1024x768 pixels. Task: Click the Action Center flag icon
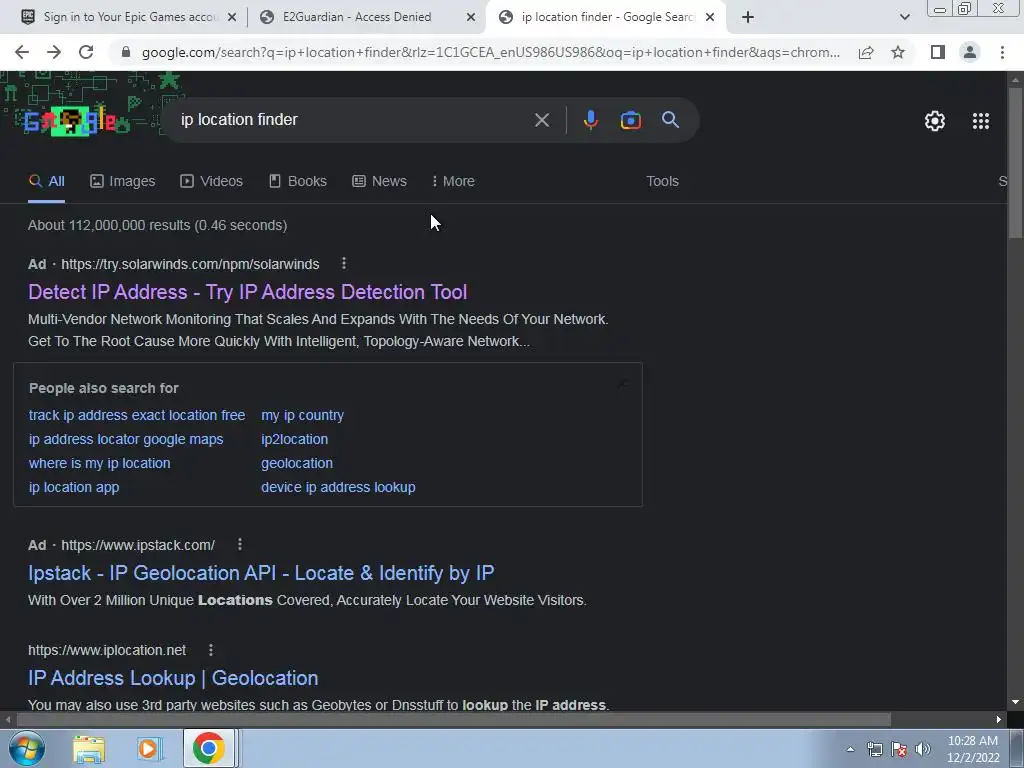click(x=899, y=749)
